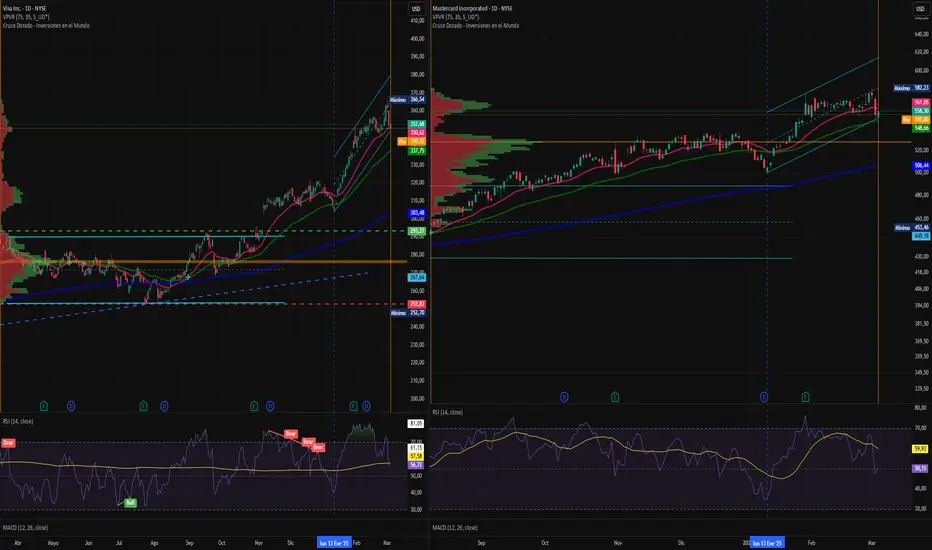932x550 pixels.
Task: Click orange Pre 555,00 label on Mastercard
Action: point(915,120)
